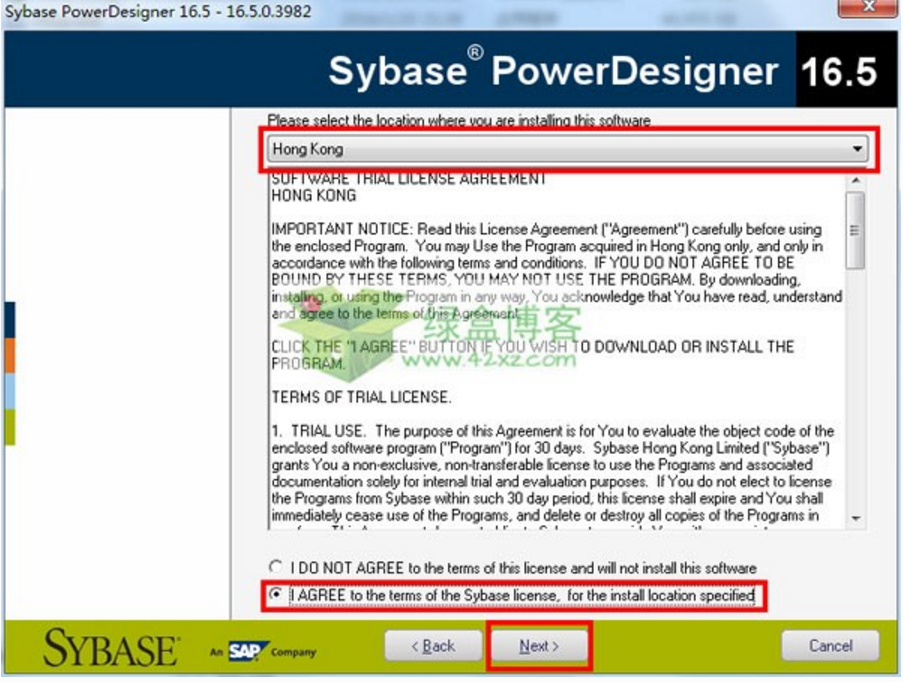Click the license text scrollbar down arrow
This screenshot has width=903, height=682.
[856, 519]
